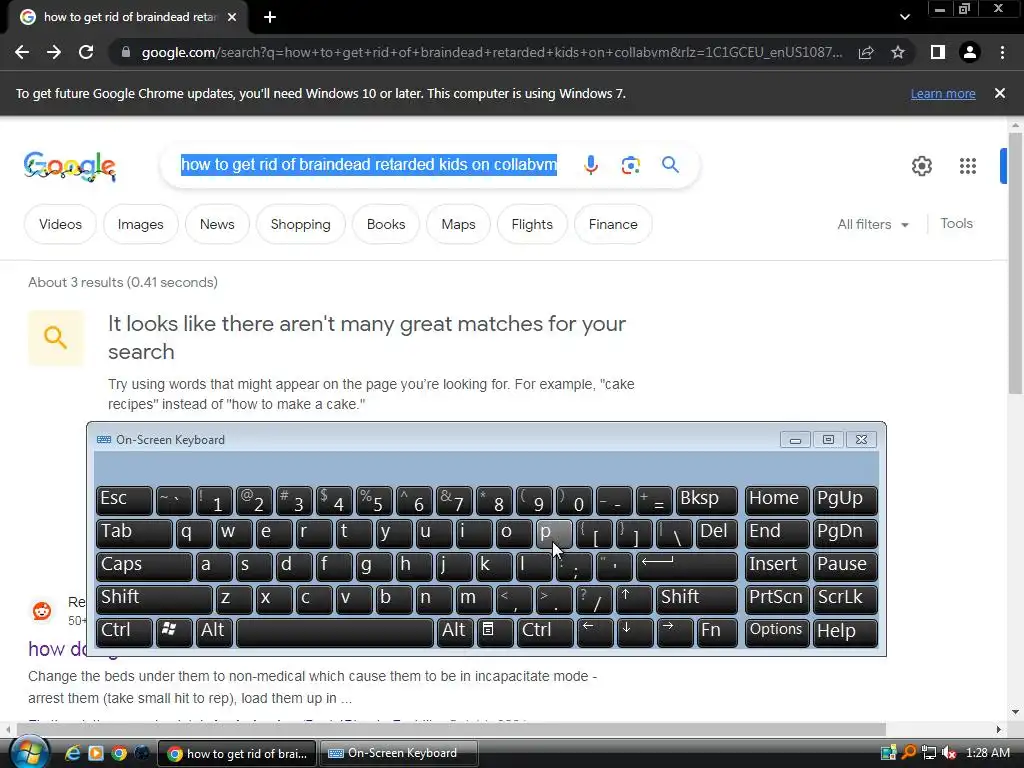
Task: Click the up arrow key on On-Screen Keyboard
Action: click(633, 598)
